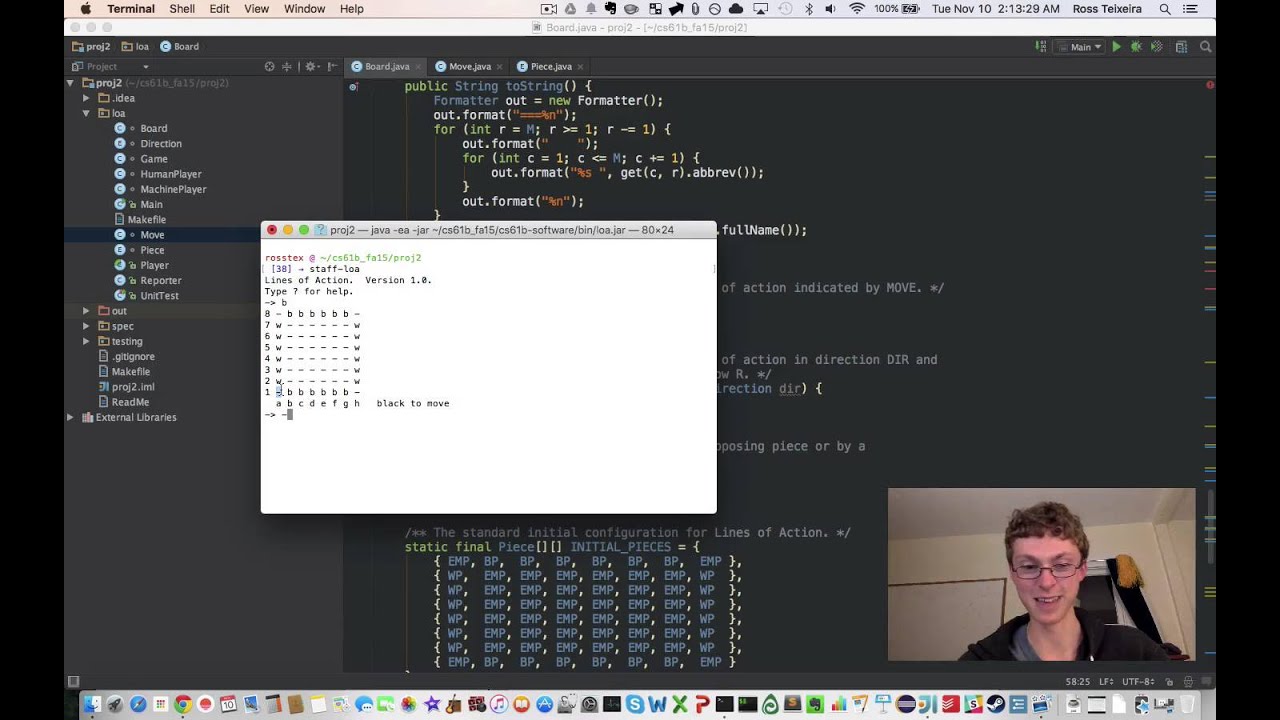Open Safari from the Dock
The width and height of the screenshot is (1280, 720).
point(138,704)
